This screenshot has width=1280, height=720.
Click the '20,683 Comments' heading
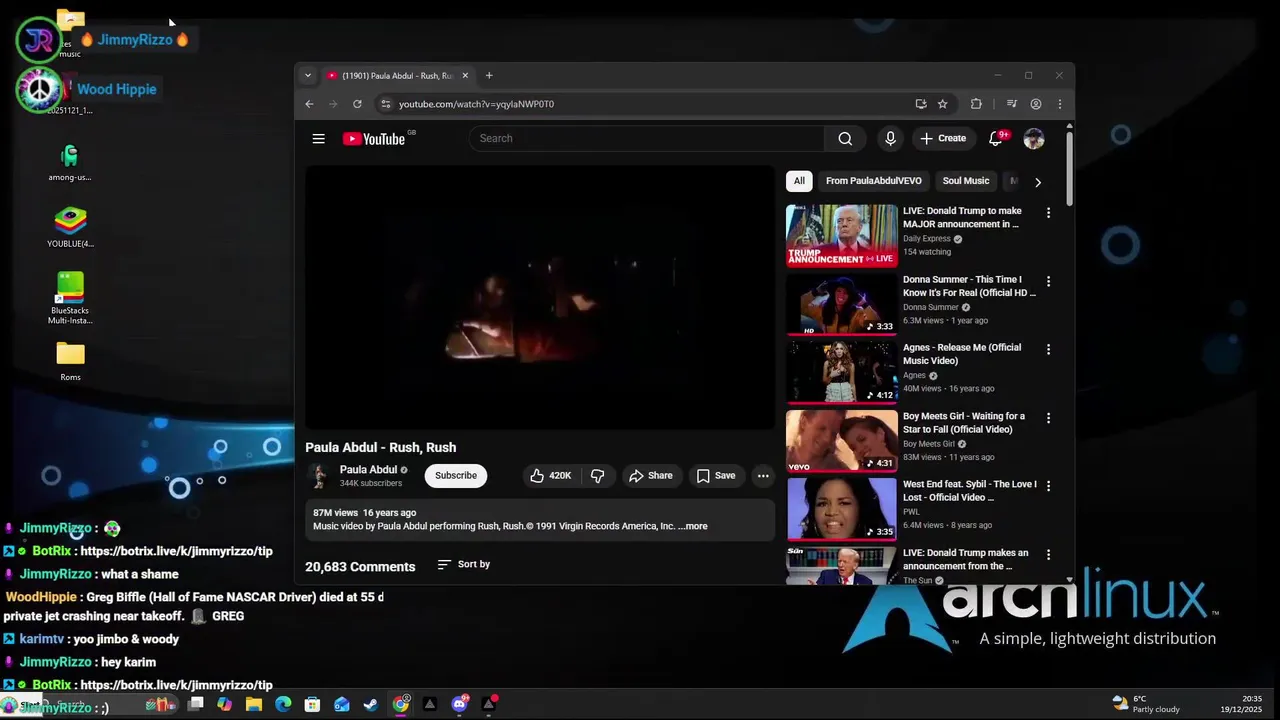[360, 567]
